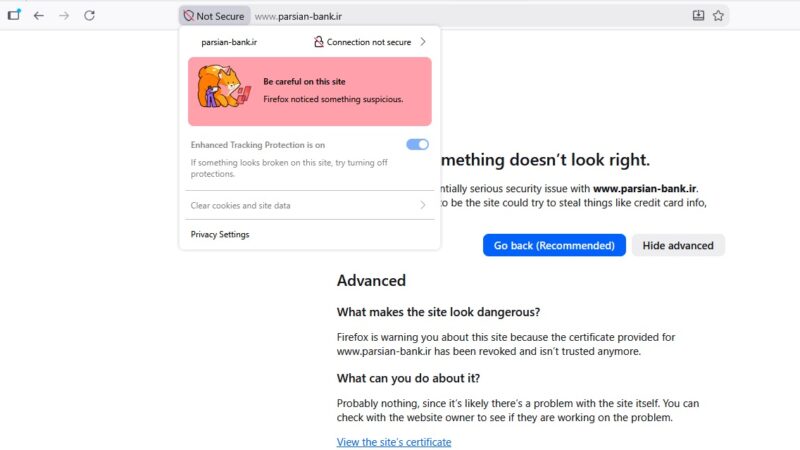
Task: Reload the page with refresh icon
Action: 89,15
